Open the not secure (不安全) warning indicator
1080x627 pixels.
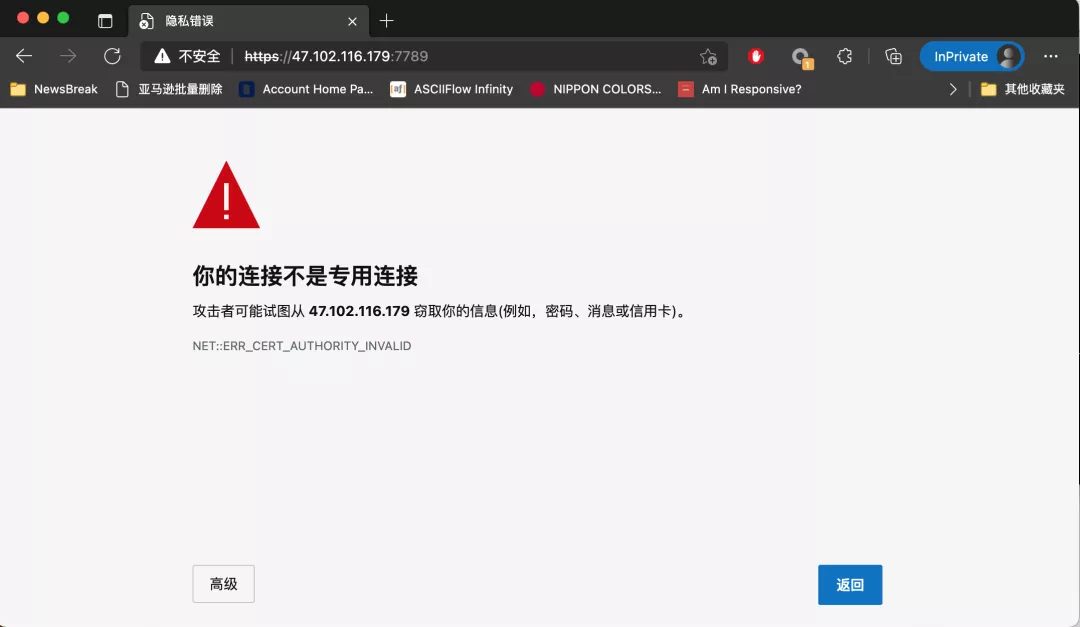point(187,56)
